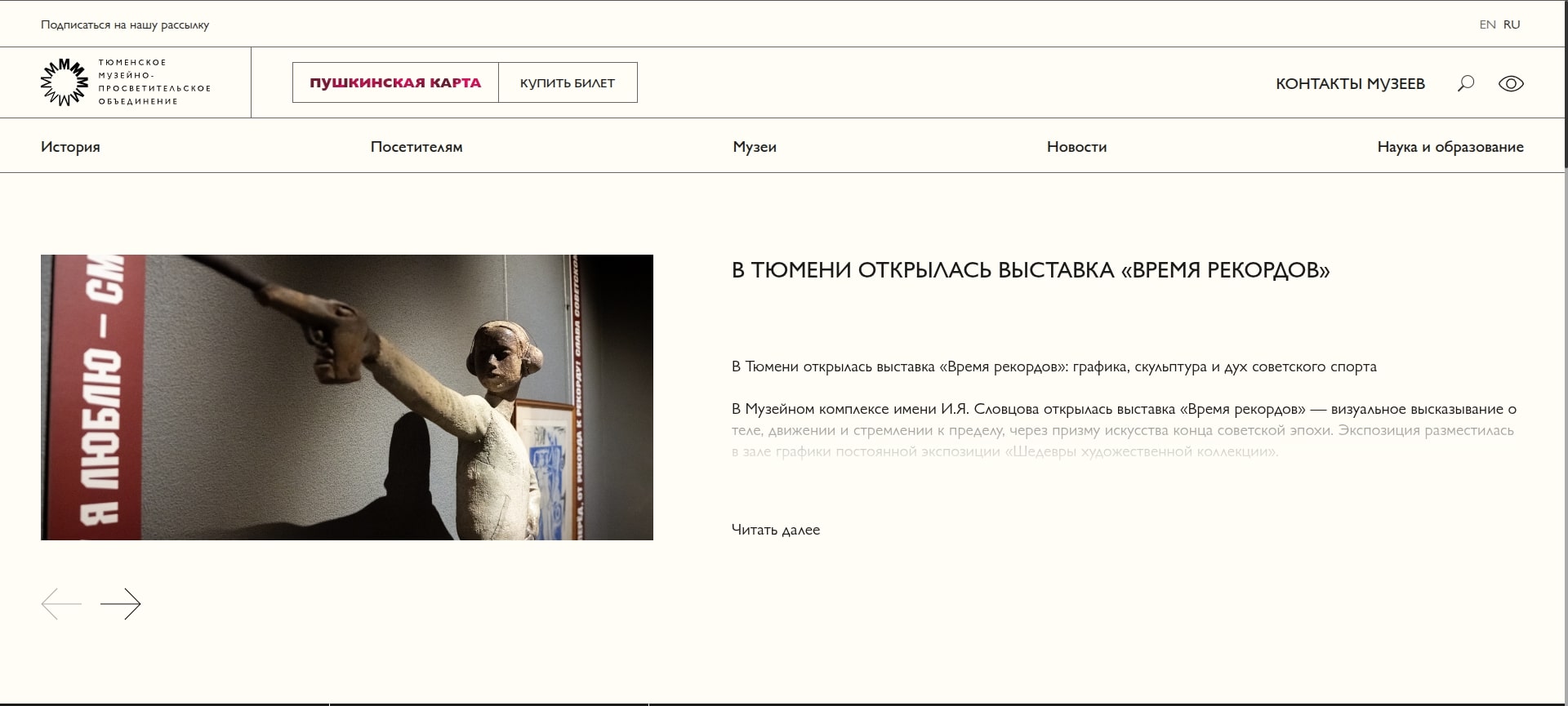Viewport: 1568px width, 706px height.
Task: Switch site language to RU
Action: tap(1512, 24)
